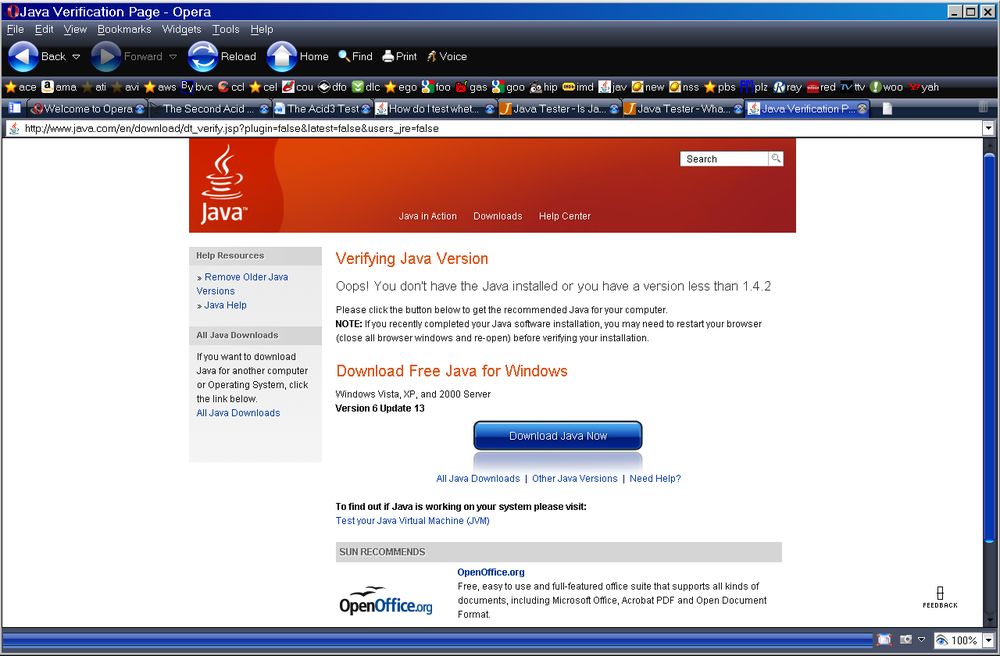Image resolution: width=1000 pixels, height=656 pixels.
Task: Open Test your Java Virtual Machine link
Action: coord(412,521)
